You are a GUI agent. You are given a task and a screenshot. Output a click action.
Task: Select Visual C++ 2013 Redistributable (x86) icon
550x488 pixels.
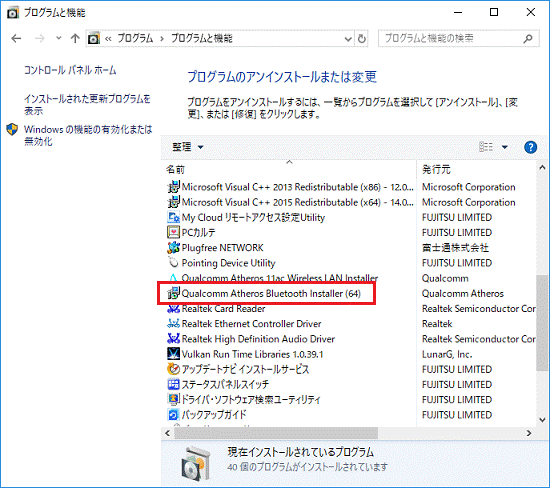(x=173, y=187)
